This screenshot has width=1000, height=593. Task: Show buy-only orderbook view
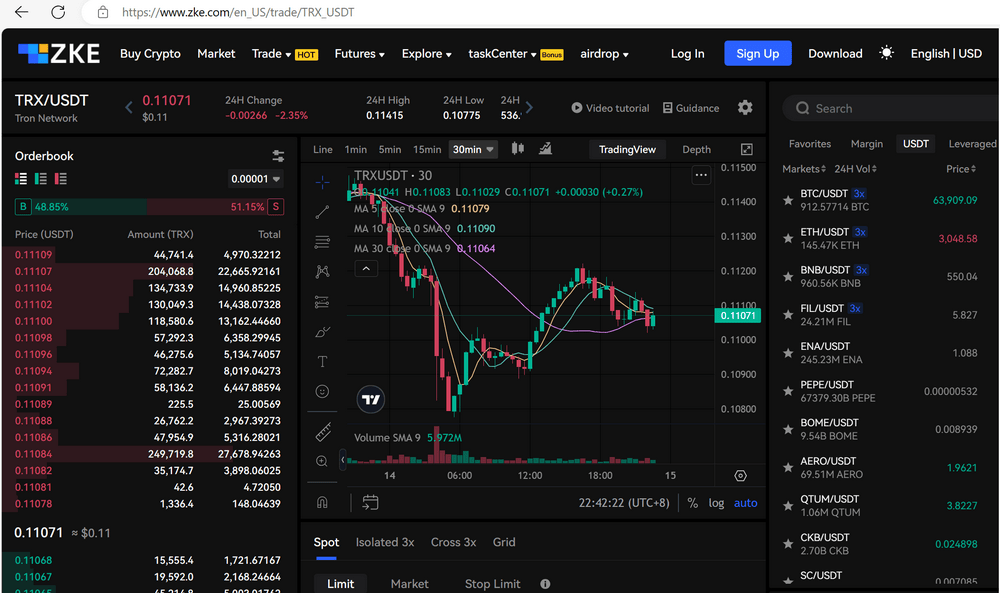tap(41, 179)
